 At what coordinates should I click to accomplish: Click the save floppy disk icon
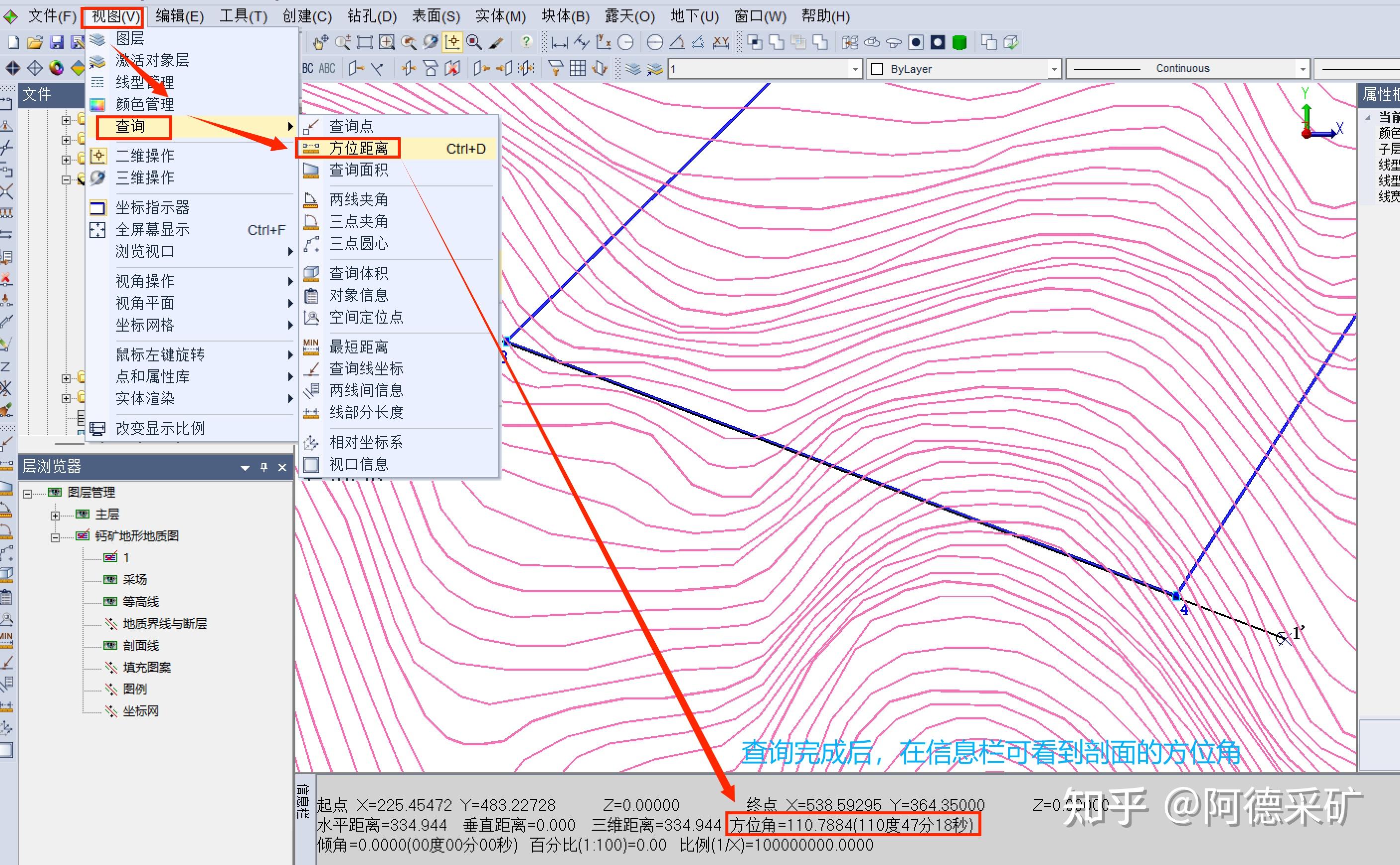click(x=56, y=42)
